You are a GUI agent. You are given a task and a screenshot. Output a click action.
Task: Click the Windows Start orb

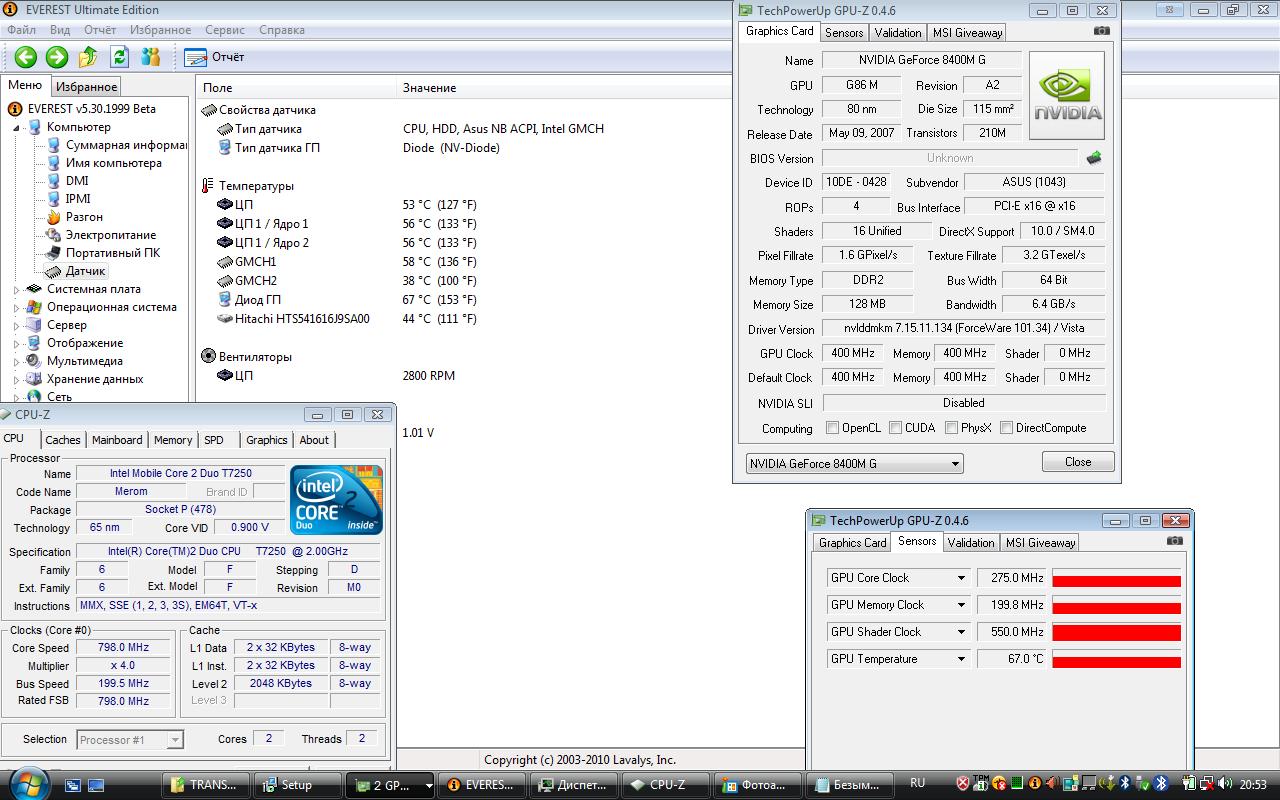tap(27, 783)
